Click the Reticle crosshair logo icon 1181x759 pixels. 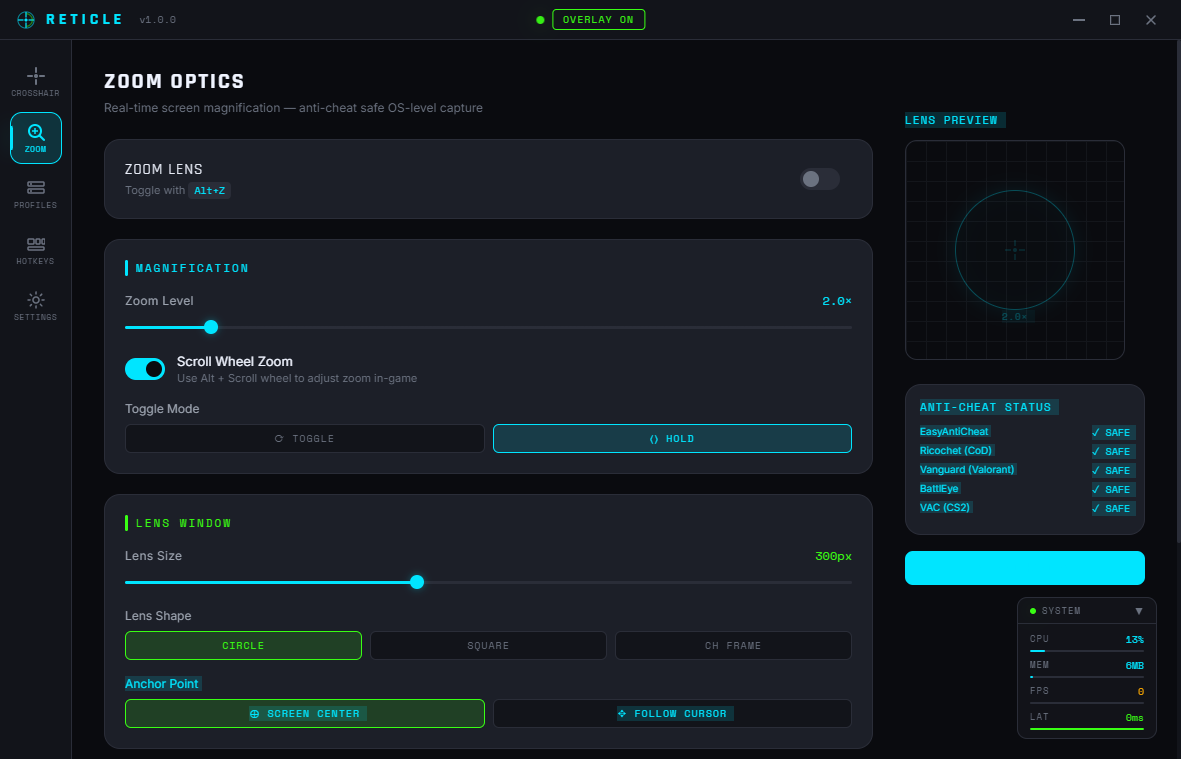26,20
